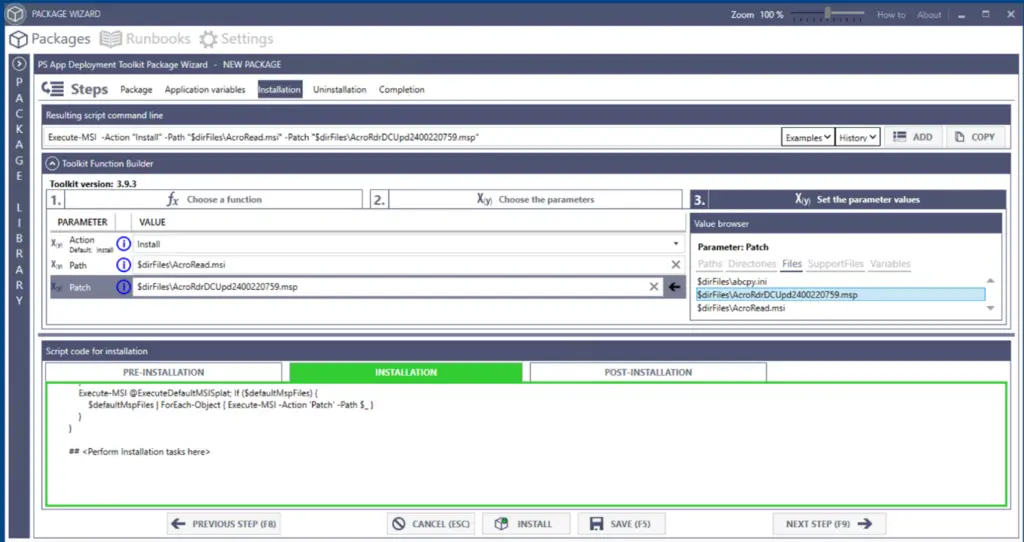Click the INSTALL button
This screenshot has width=1024, height=542.
[x=525, y=524]
